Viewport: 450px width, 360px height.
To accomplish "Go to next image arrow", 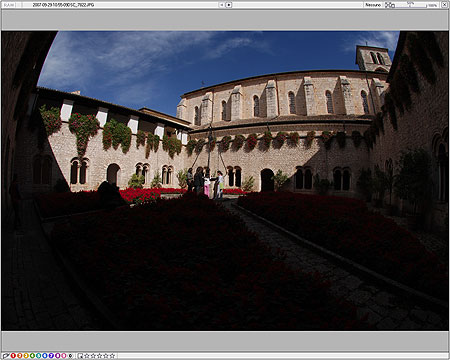I will pos(229,5).
